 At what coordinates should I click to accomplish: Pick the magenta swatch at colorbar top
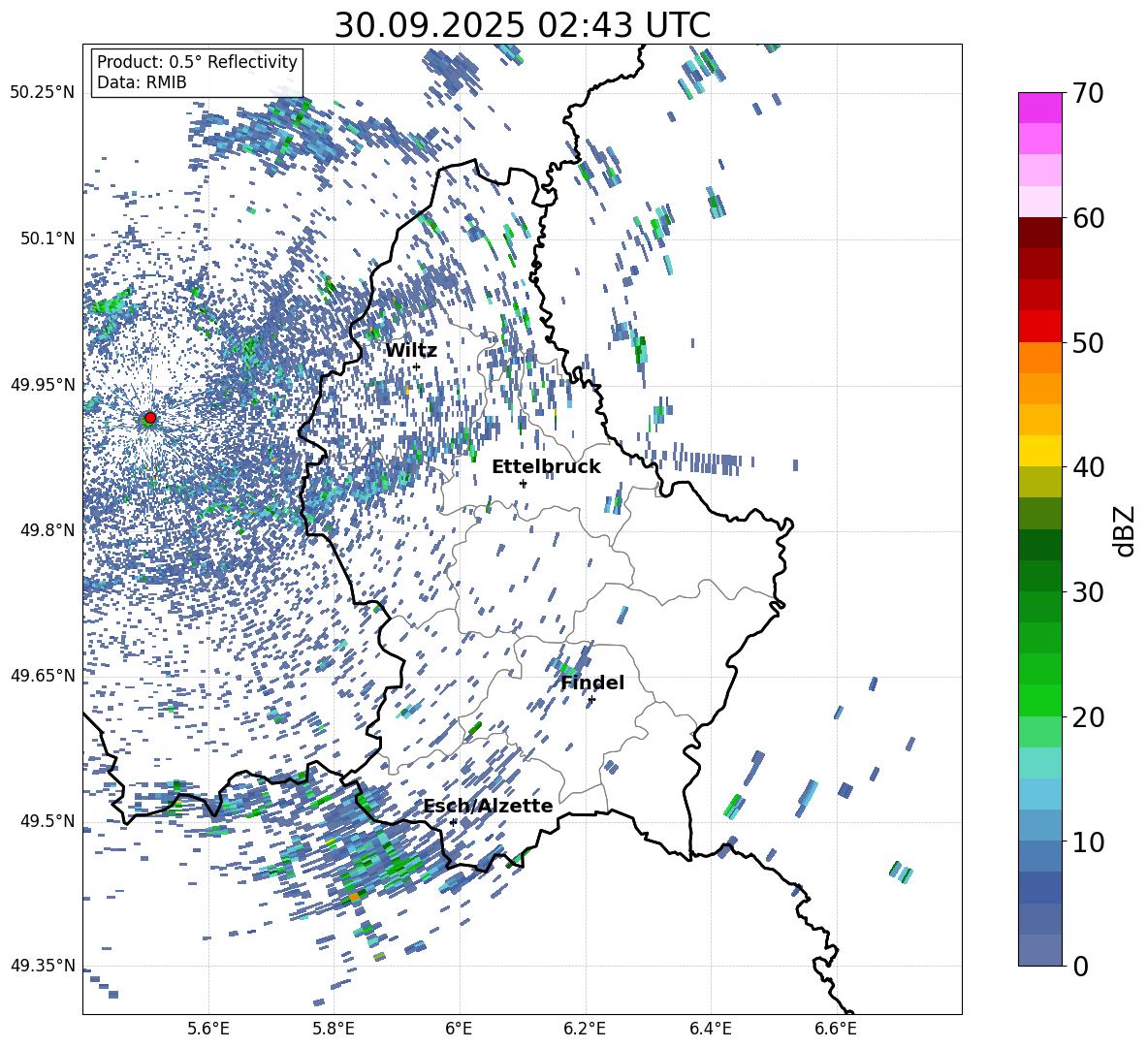point(1040,108)
